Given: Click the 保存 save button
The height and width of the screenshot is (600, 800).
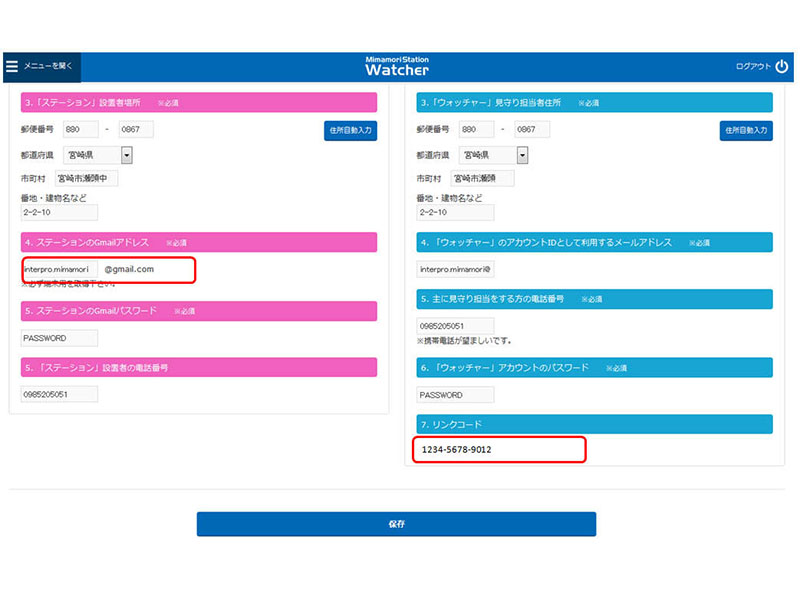Looking at the screenshot, I should (x=396, y=524).
